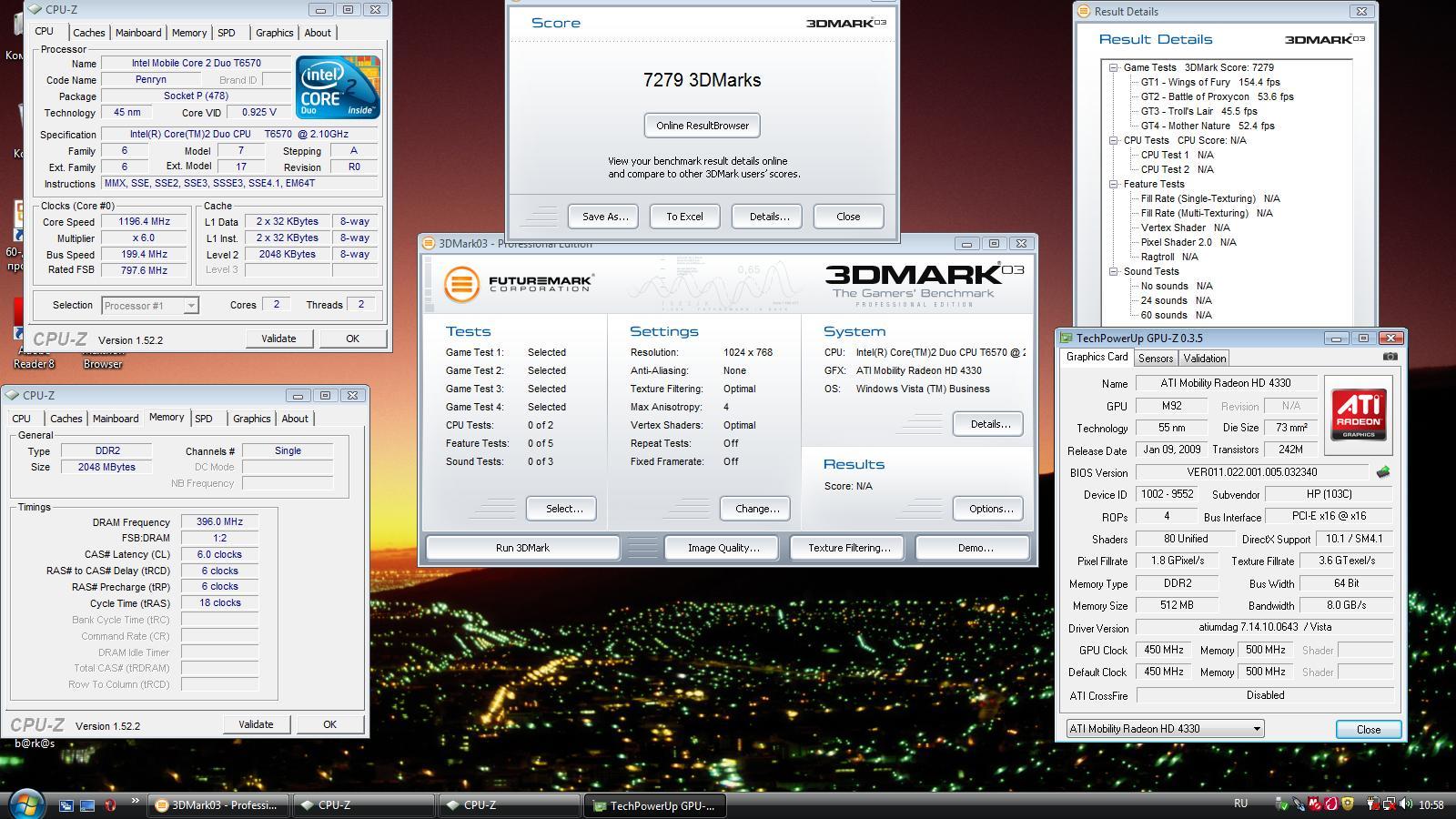Screen dimensions: 1456x819
Task: Switch to the Validation tab in GPU-Z
Action: [1205, 359]
